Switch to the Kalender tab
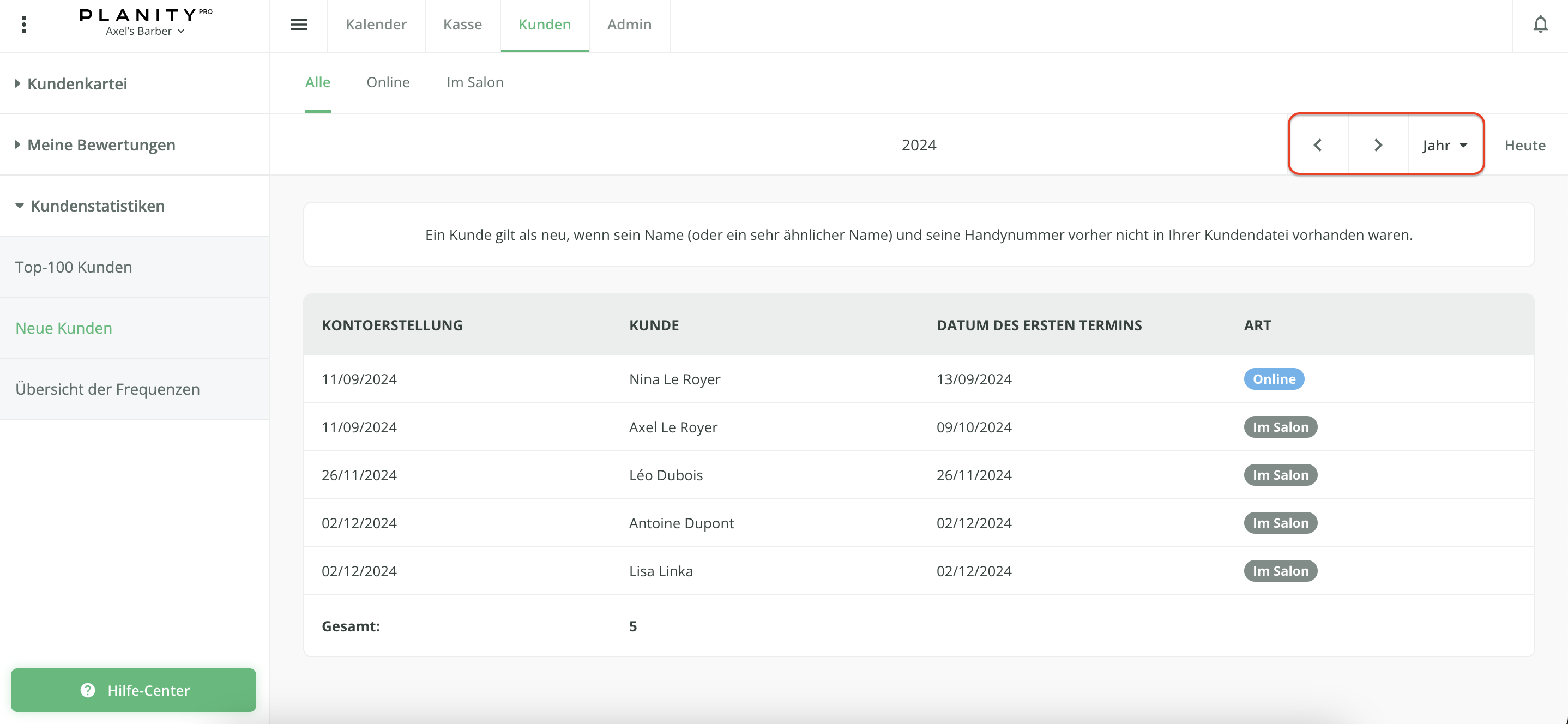Viewport: 1568px width, 724px height. click(x=376, y=25)
